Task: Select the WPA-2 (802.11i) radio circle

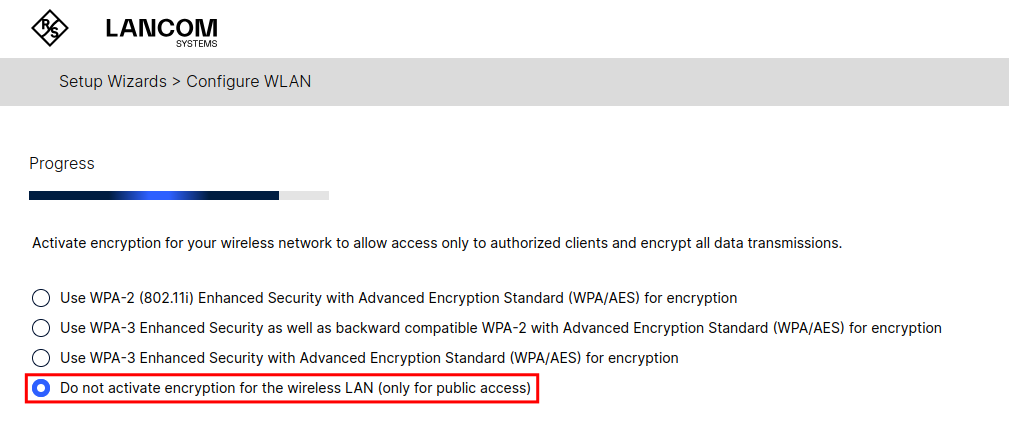Action: [41, 298]
